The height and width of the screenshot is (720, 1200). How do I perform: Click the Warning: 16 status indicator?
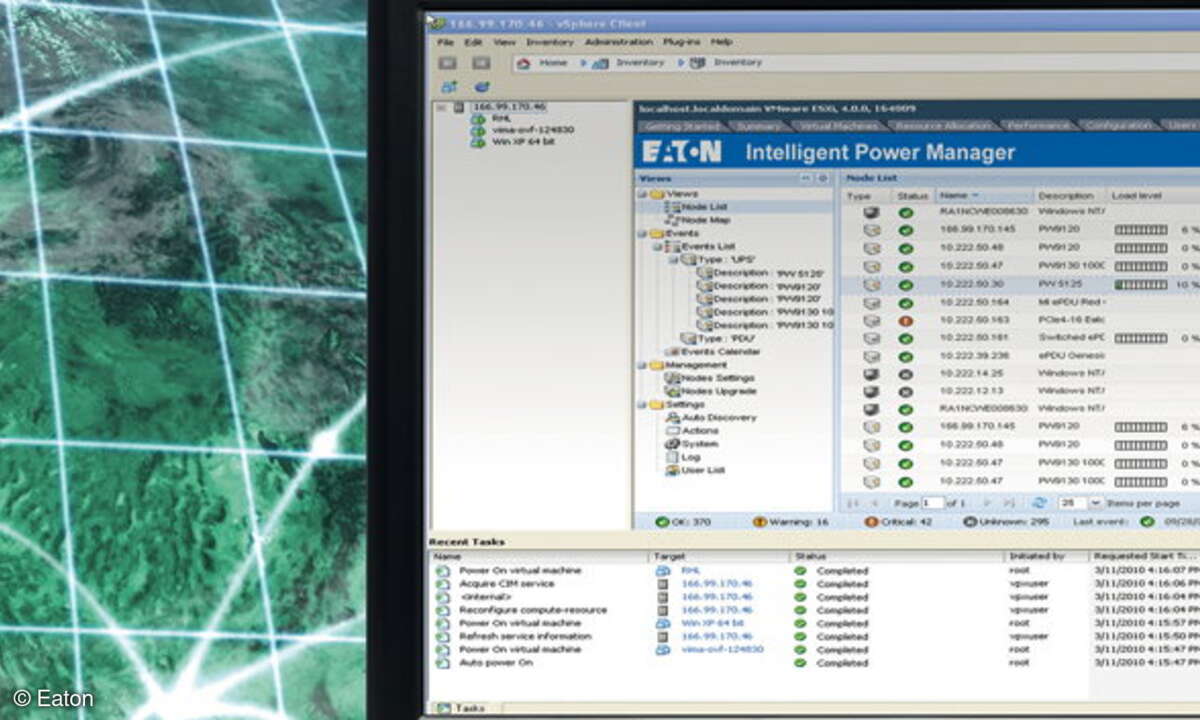coord(790,521)
